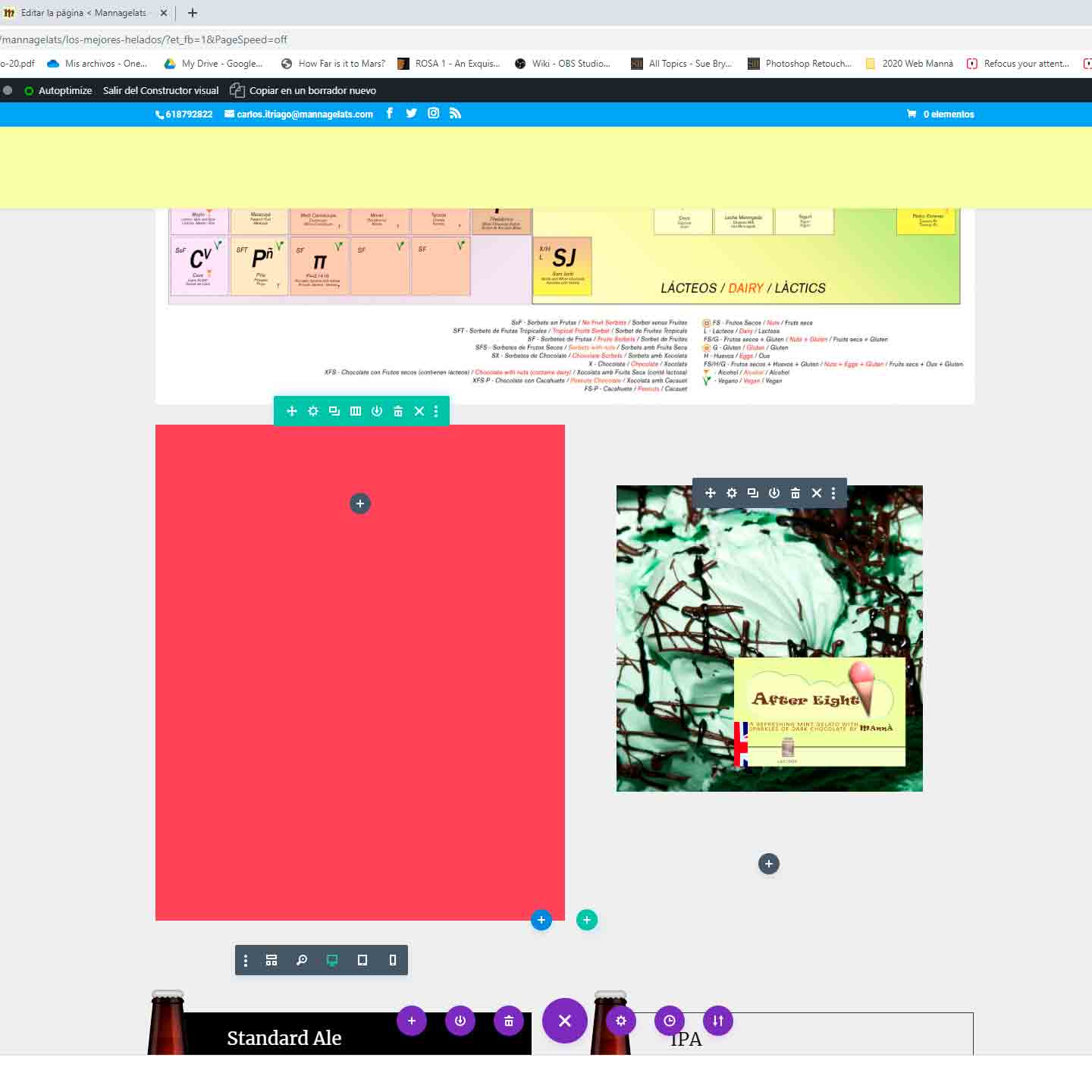The height and width of the screenshot is (1092, 1092).
Task: Move the After Eight image module
Action: click(x=711, y=493)
